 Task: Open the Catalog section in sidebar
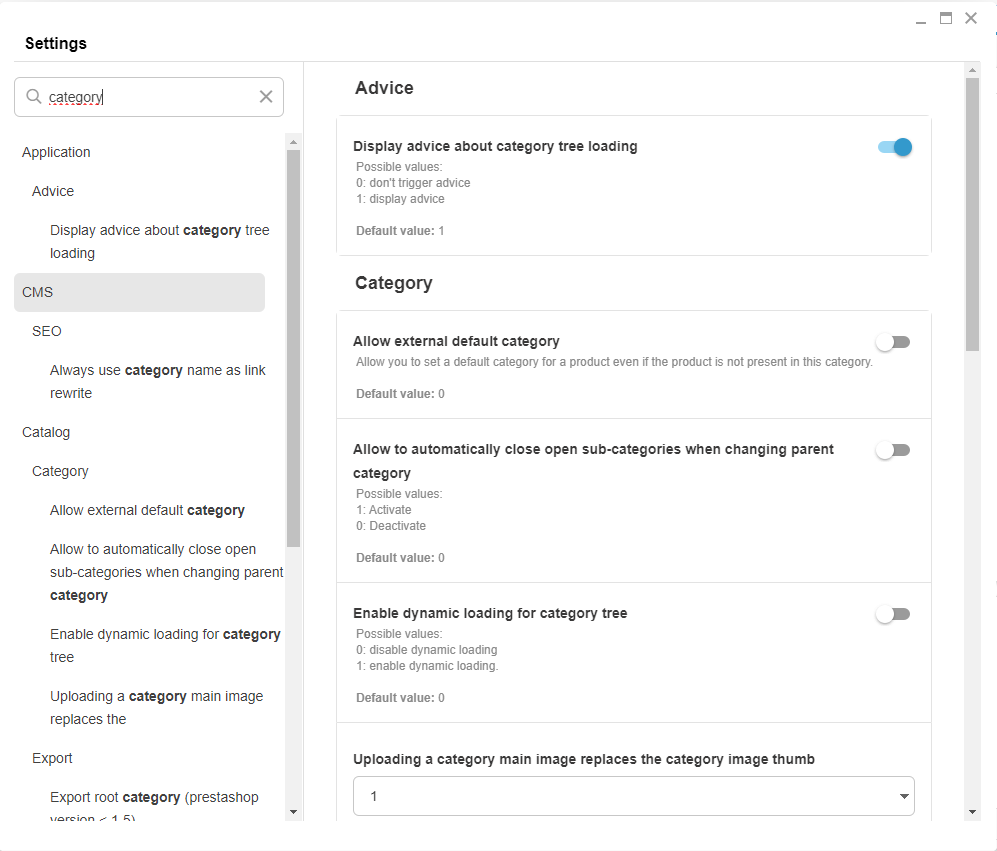tap(46, 432)
